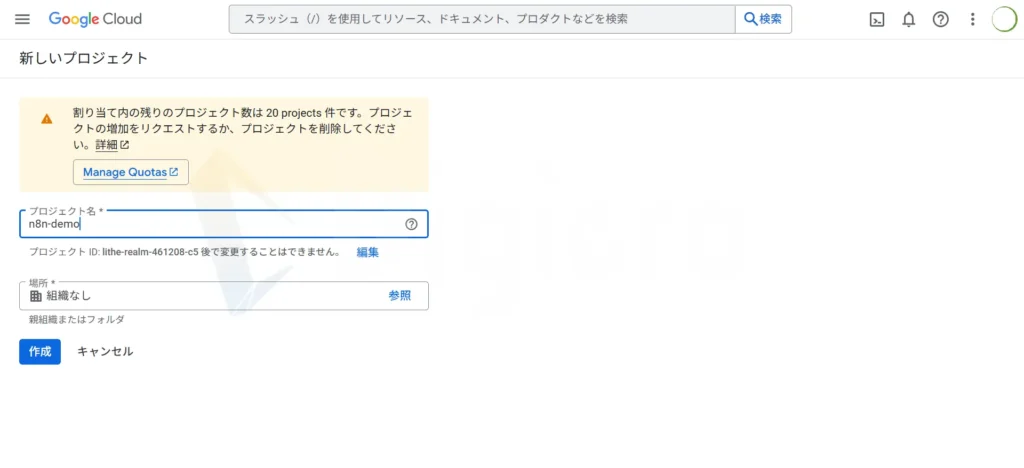Image resolution: width=1024 pixels, height=468 pixels.
Task: Open the Manage Quotas link
Action: click(131, 172)
